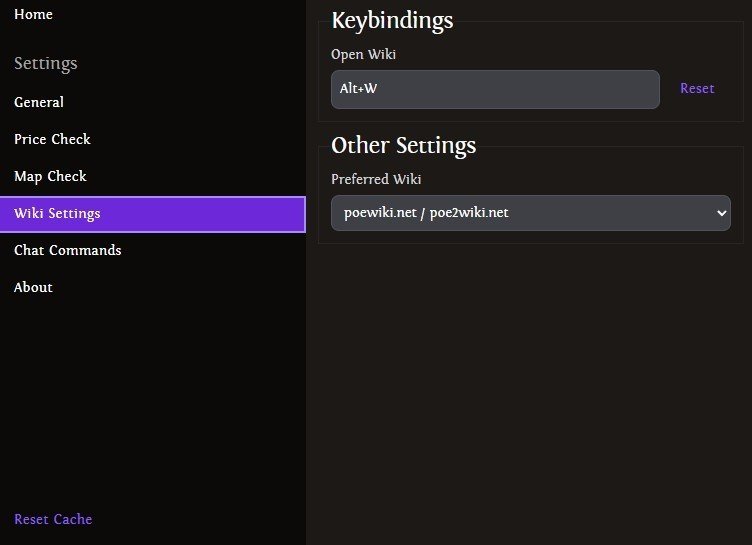The height and width of the screenshot is (545, 752).
Task: Open Price Check settings
Action: [52, 139]
